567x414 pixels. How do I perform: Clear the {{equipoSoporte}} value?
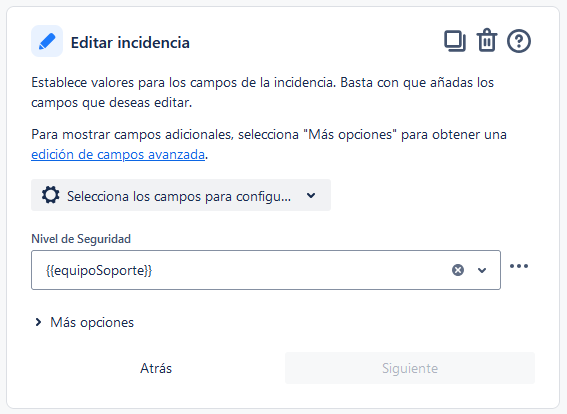458,270
